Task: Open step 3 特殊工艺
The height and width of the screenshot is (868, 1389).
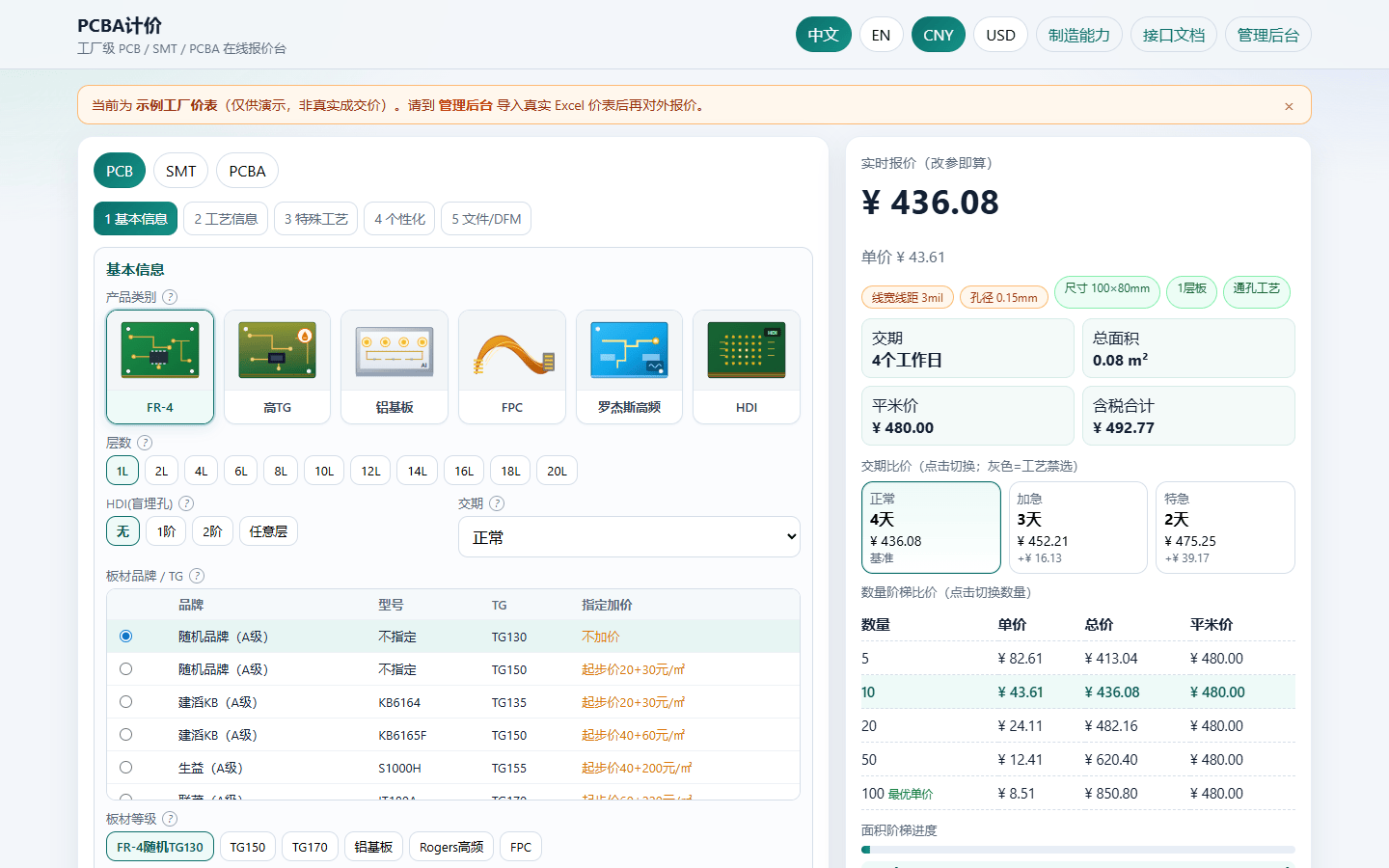Action: click(315, 219)
